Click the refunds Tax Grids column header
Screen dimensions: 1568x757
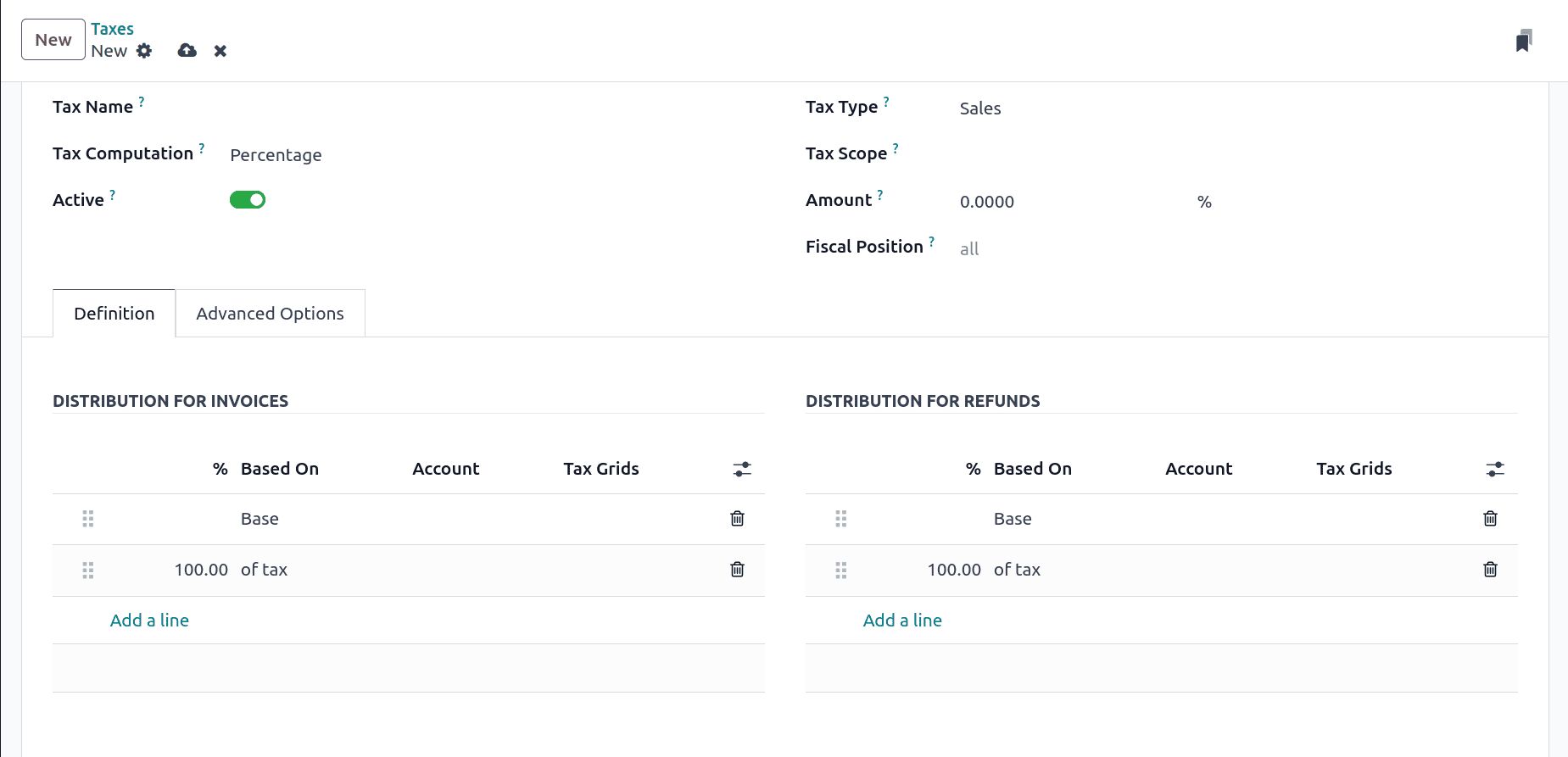(x=1354, y=469)
